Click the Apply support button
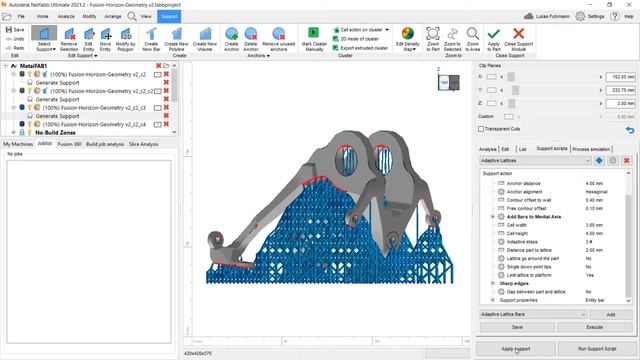The height and width of the screenshot is (360, 640). [516, 349]
